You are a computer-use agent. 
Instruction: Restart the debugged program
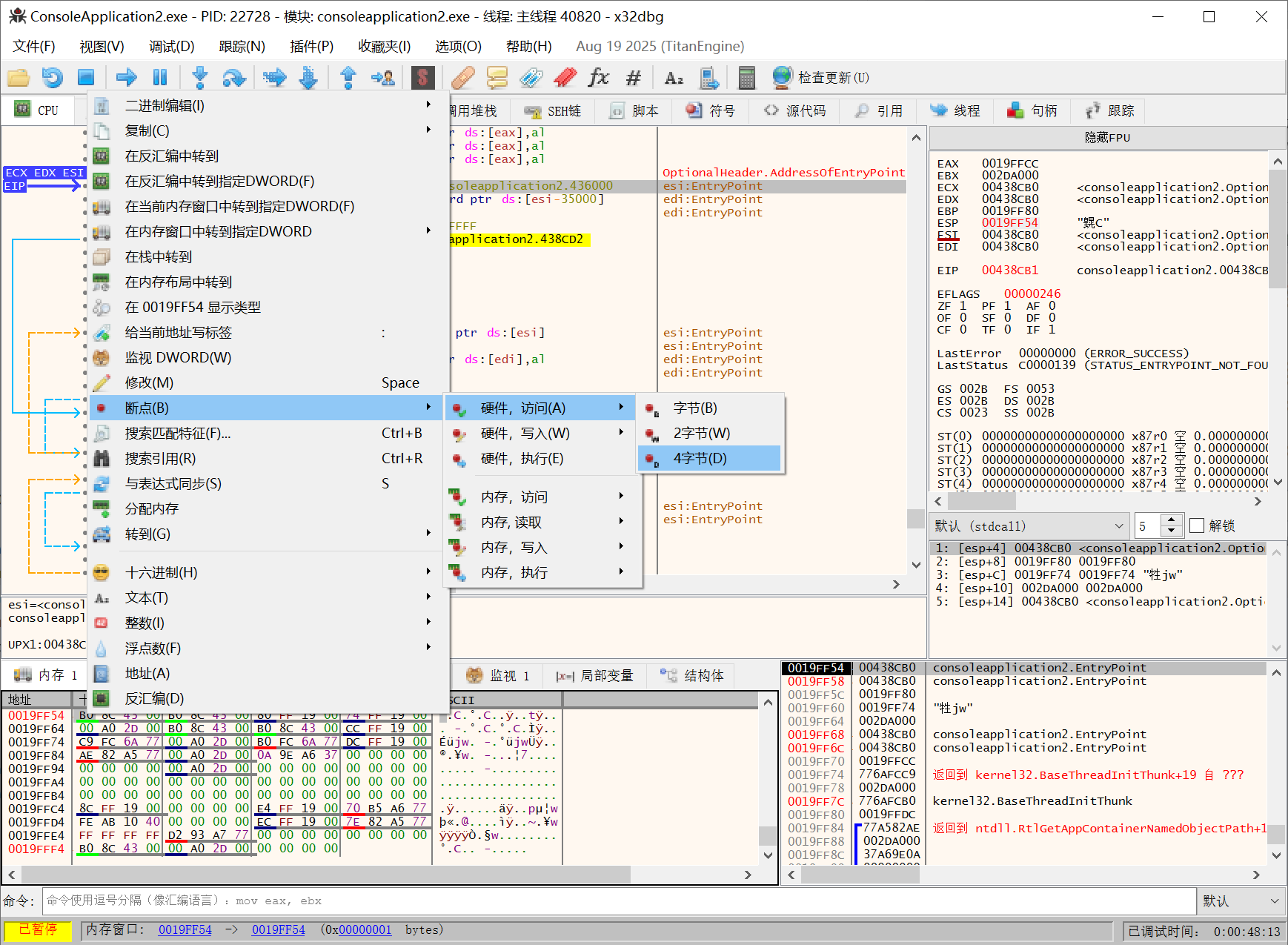coord(52,78)
